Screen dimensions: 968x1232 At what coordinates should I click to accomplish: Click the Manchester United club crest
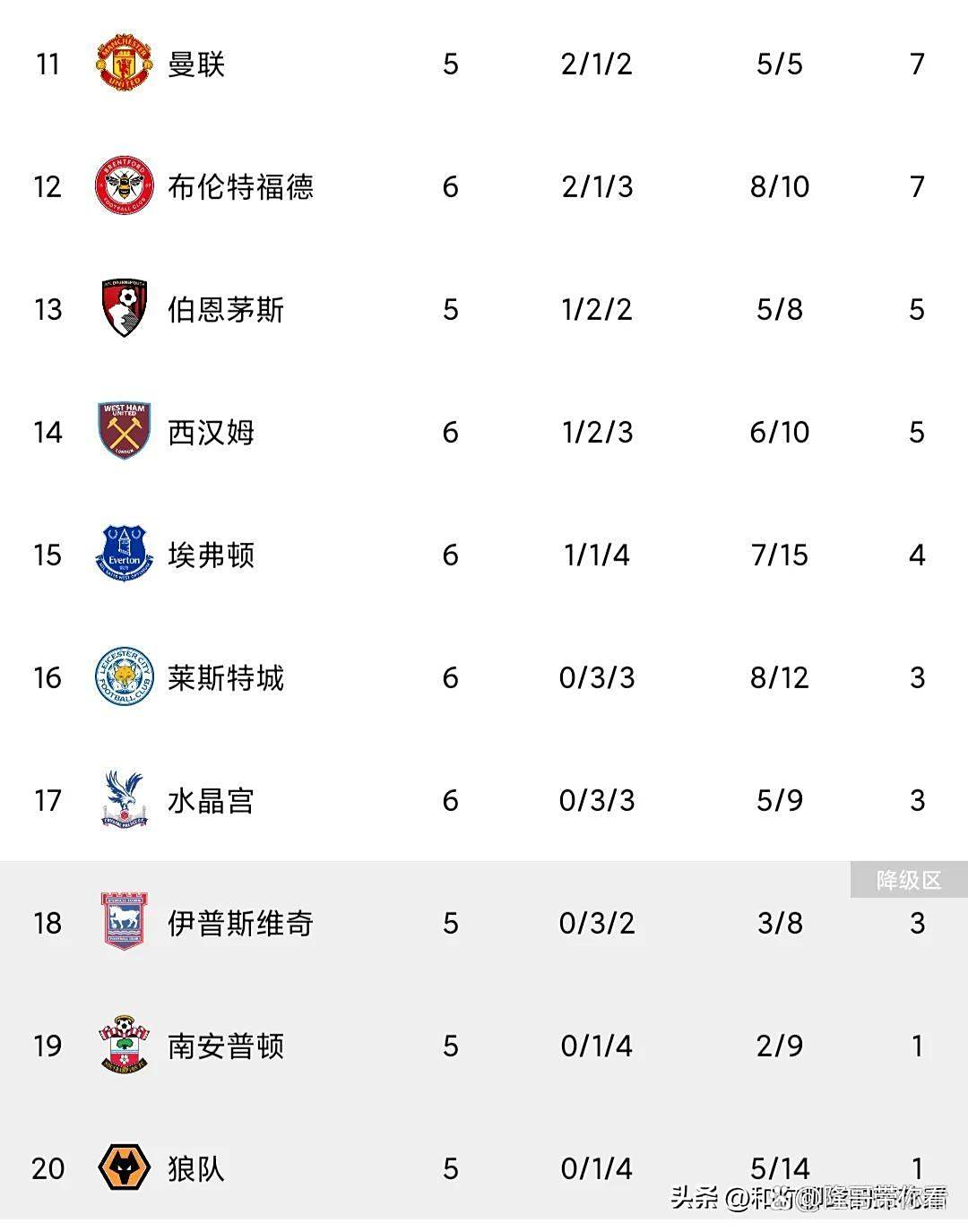point(124,64)
